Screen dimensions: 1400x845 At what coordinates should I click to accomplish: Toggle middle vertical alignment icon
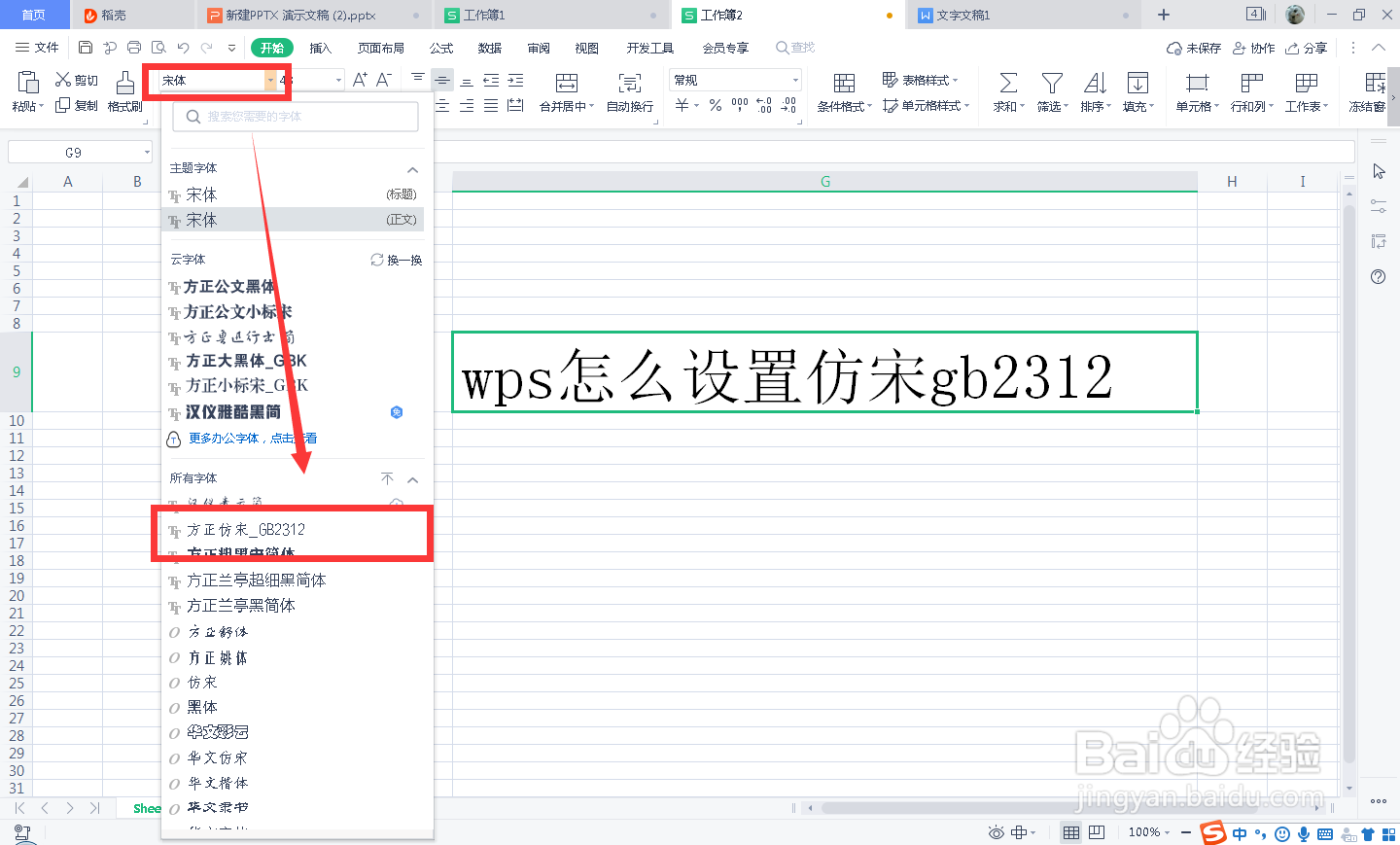tap(442, 80)
